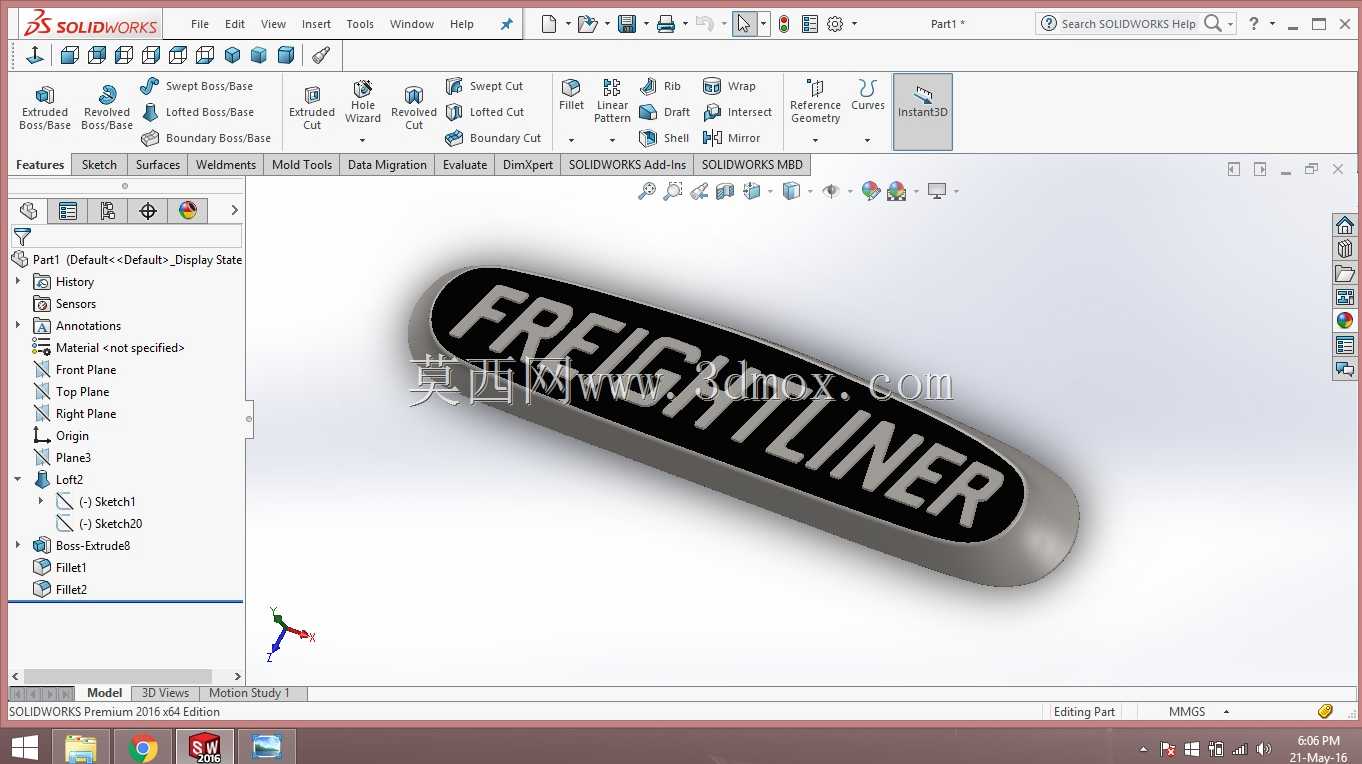Open the Curves tools

tap(868, 95)
